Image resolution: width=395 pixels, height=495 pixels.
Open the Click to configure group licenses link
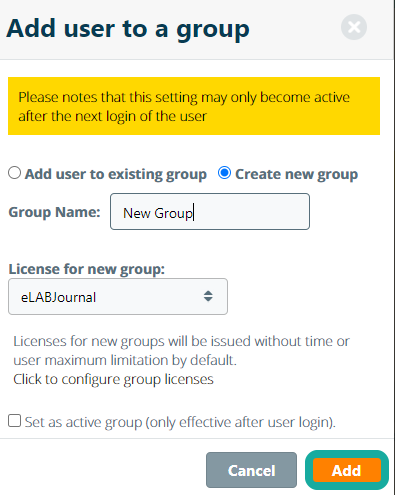pyautogui.click(x=113, y=379)
